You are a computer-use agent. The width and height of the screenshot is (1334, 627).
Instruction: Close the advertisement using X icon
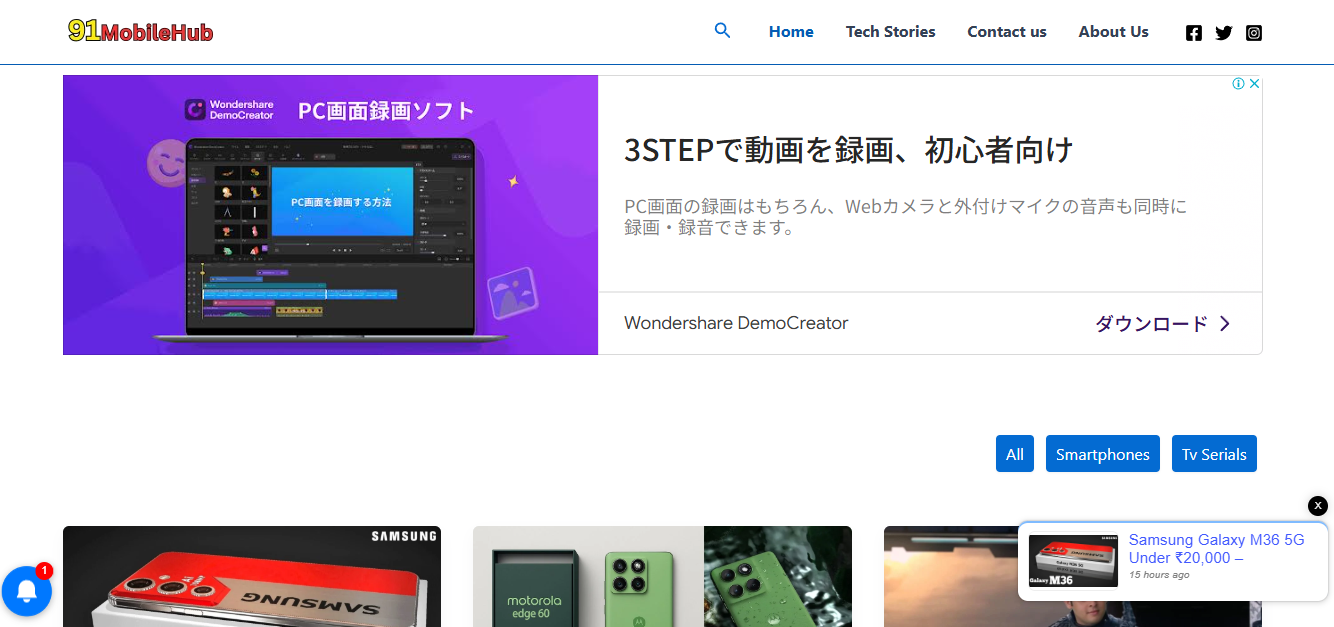pos(1255,84)
